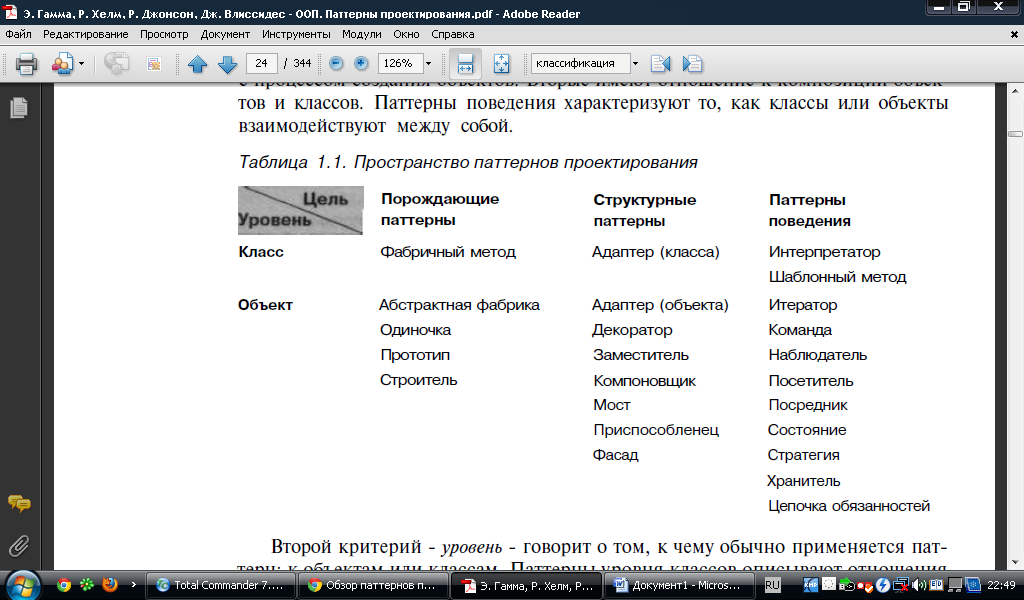Select fit one full page view

point(501,64)
